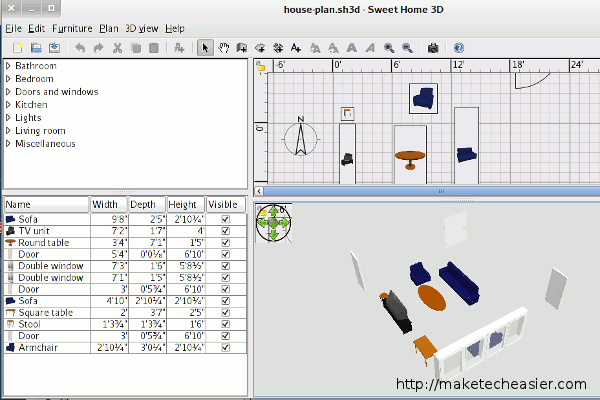Expand the Bathroom catalog category
Screen dimensions: 600x400
point(8,66)
